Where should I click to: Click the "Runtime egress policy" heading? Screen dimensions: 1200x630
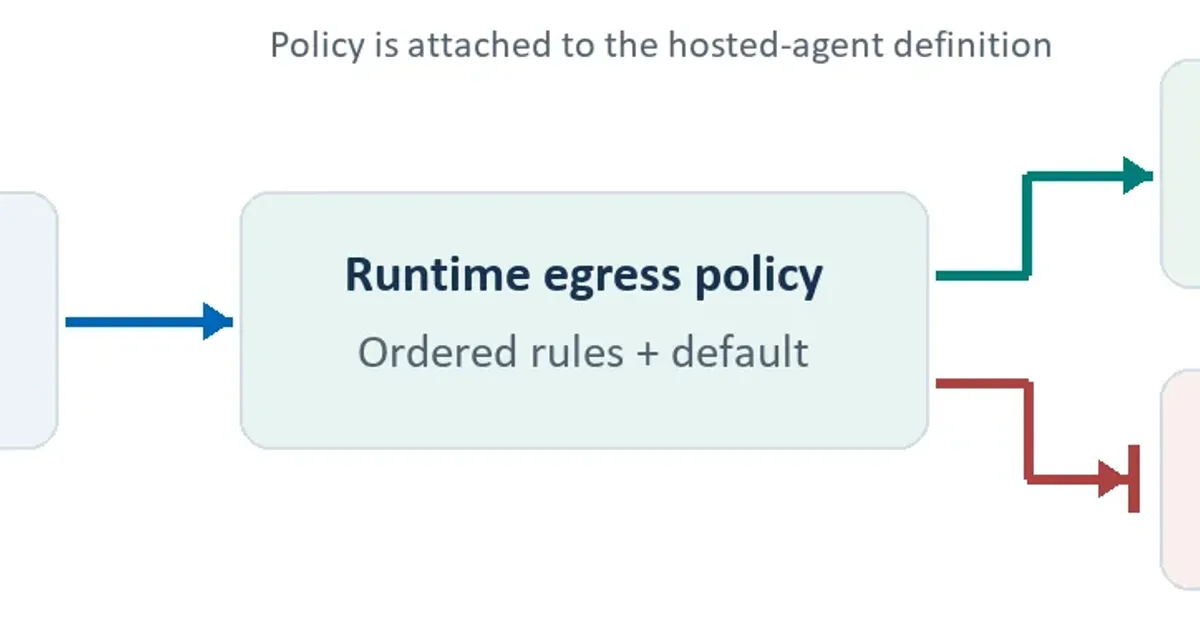point(584,276)
